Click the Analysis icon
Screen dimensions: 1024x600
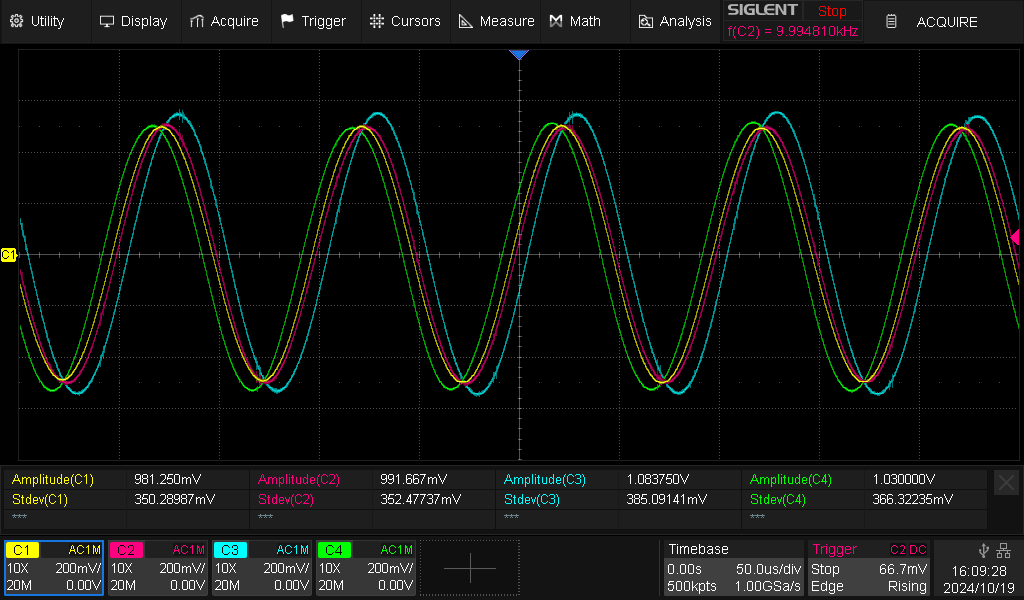click(645, 20)
